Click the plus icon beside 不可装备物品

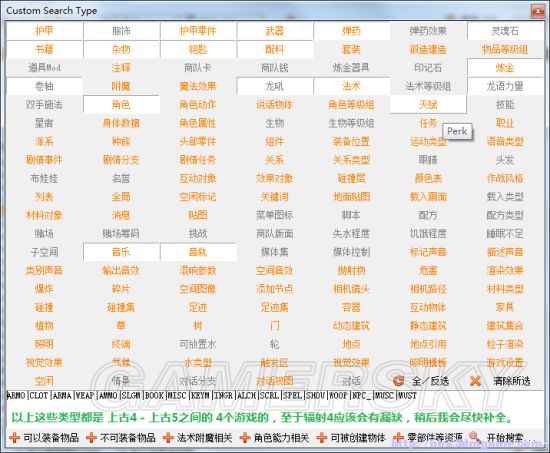[x=91, y=438]
